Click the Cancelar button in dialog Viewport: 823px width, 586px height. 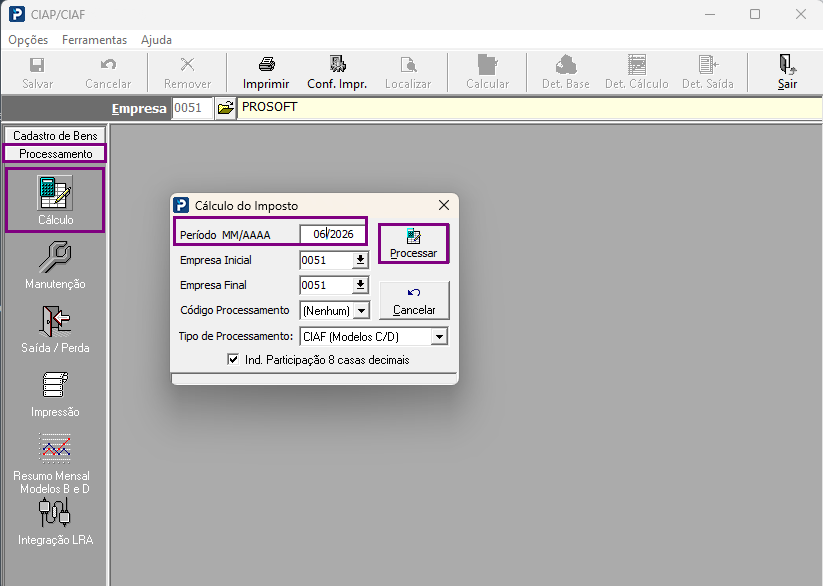click(414, 300)
